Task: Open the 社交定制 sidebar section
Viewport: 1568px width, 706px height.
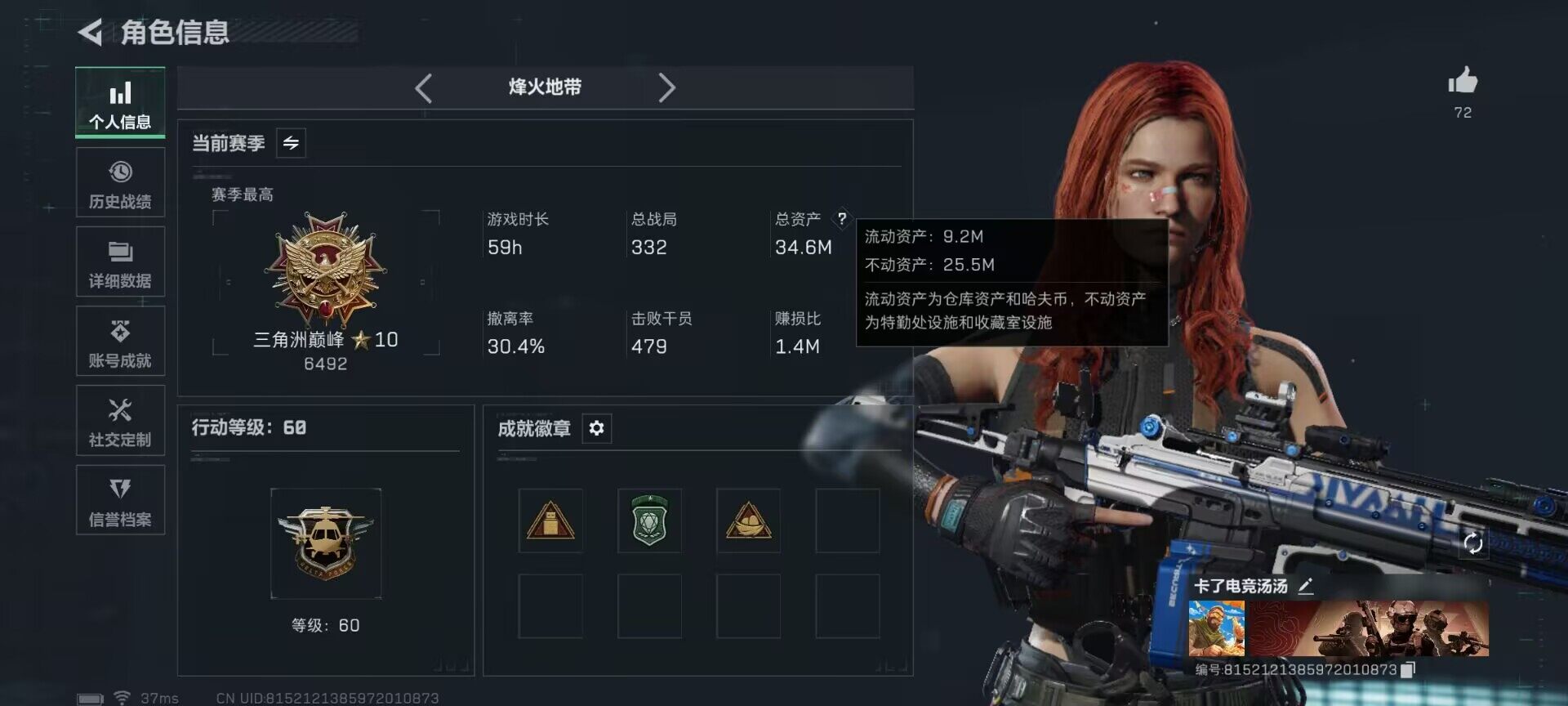Action: 120,421
